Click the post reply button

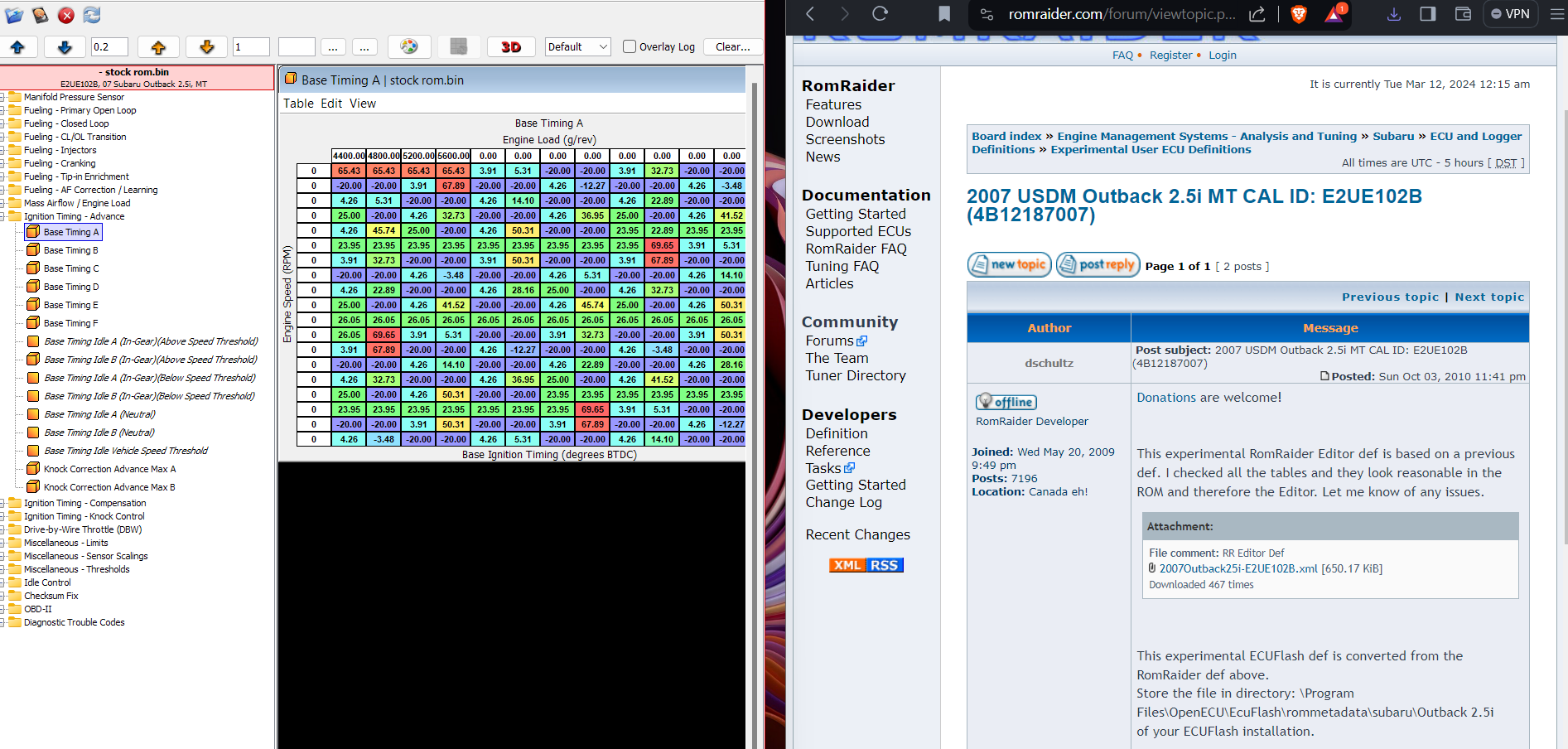1098,264
